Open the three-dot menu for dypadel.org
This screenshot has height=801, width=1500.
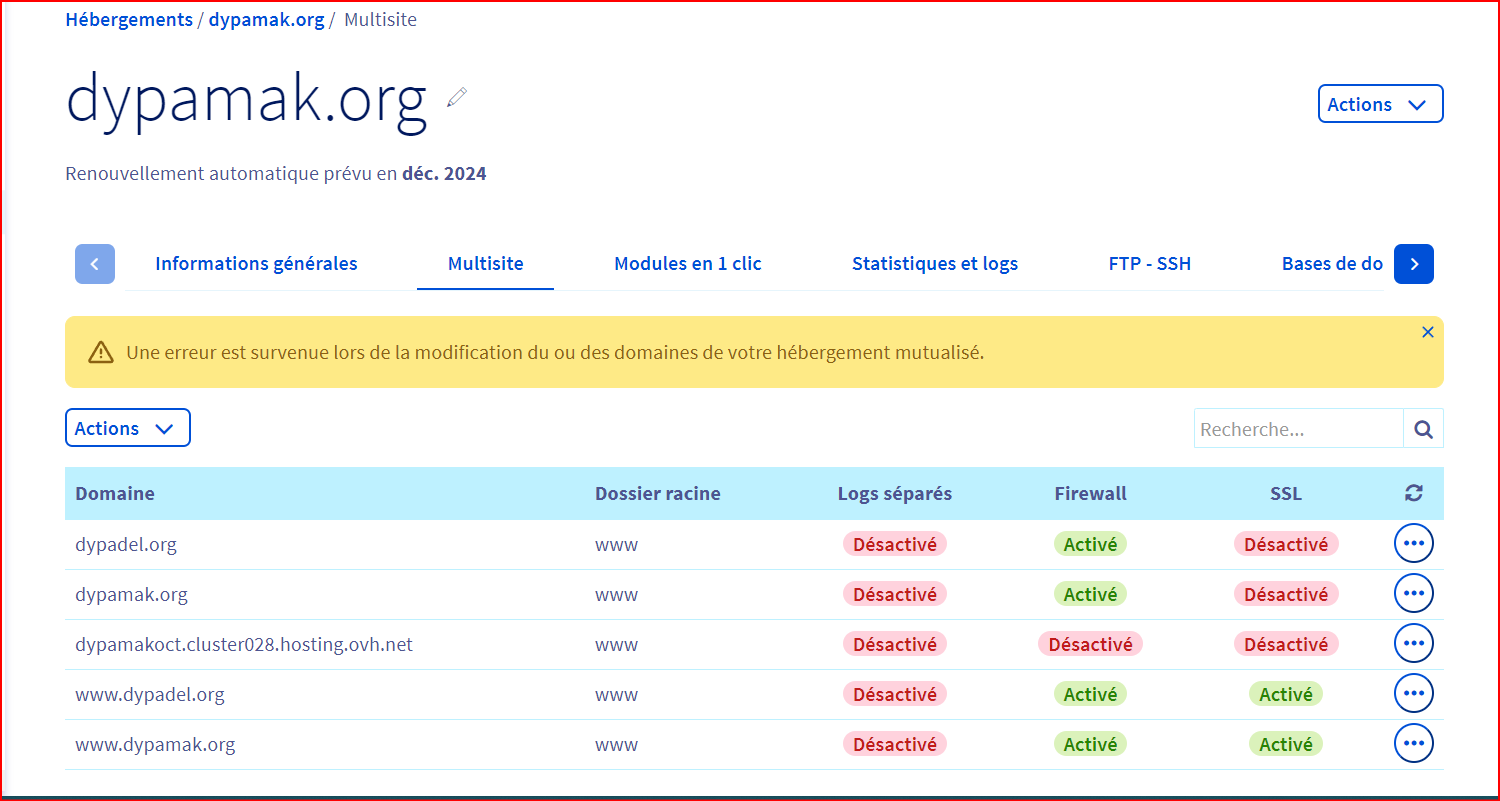click(1413, 544)
